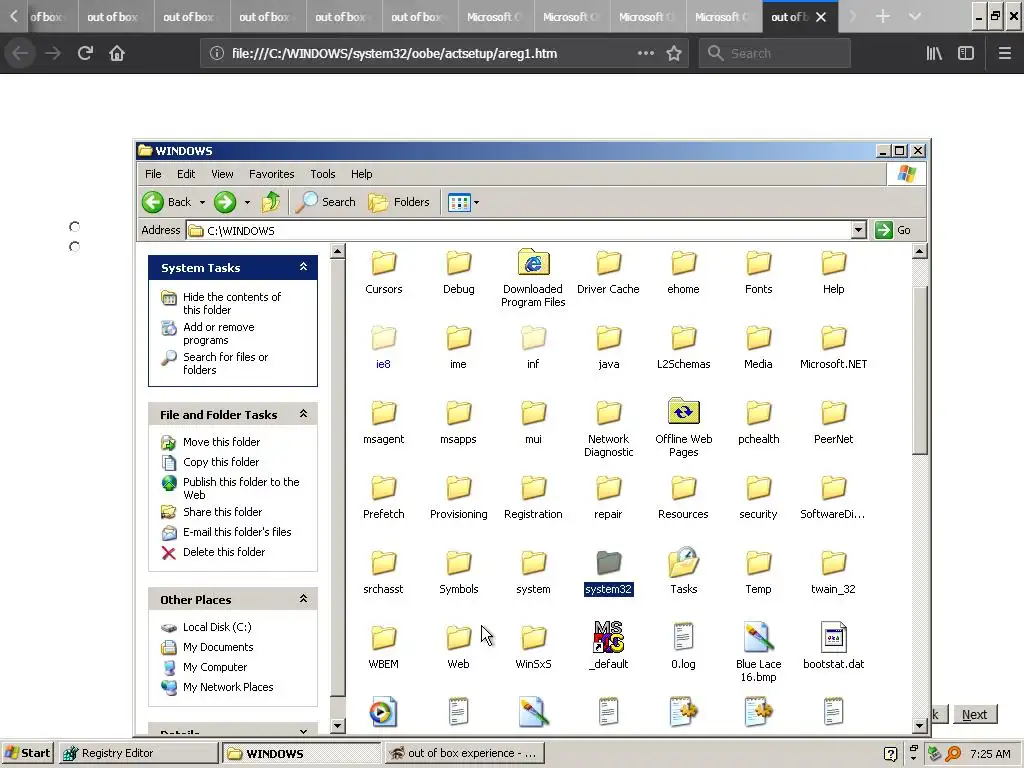Screen dimensions: 1024x768
Task: Select the Network Diagnostic folder
Action: coord(608,428)
